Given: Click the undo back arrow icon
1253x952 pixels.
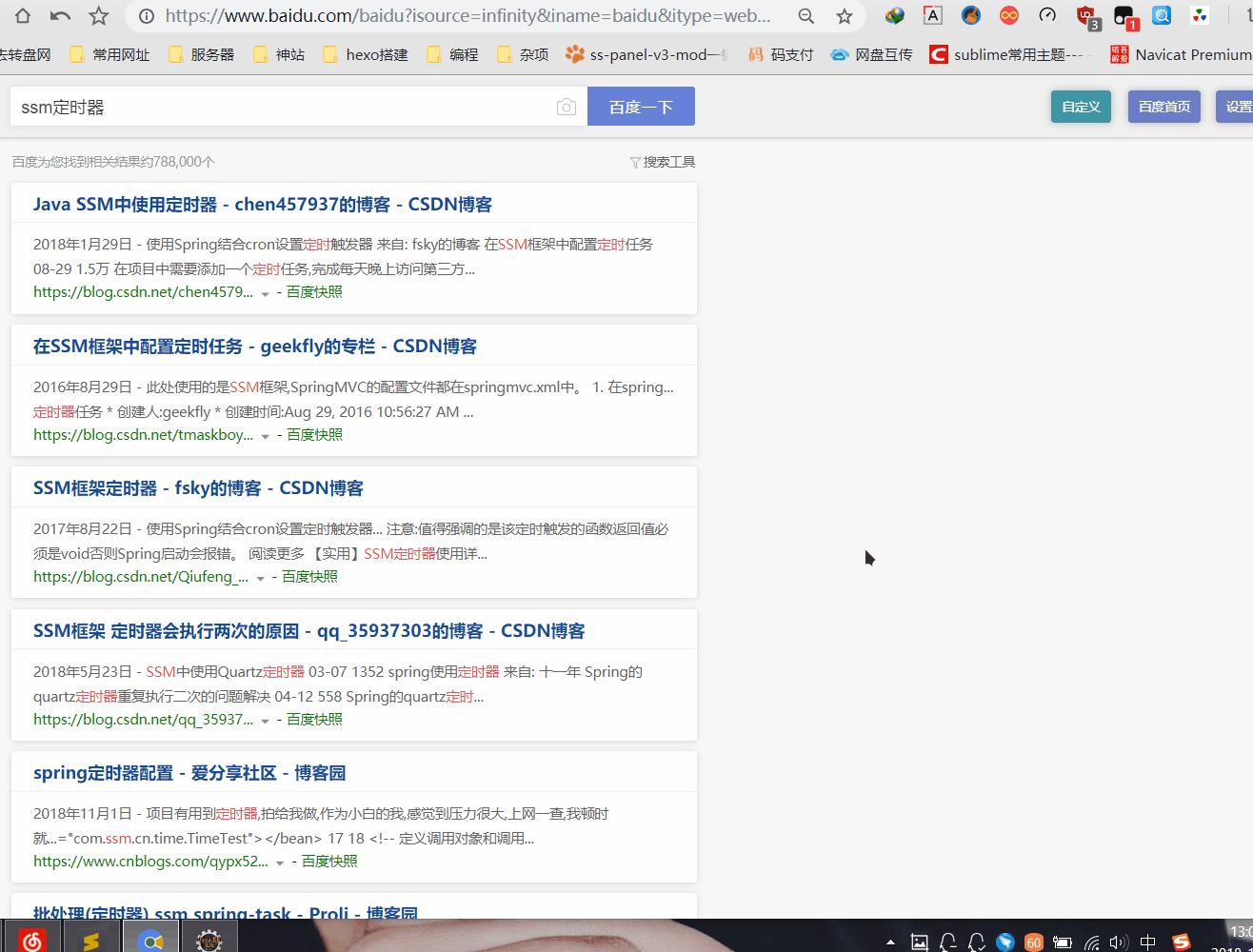Looking at the screenshot, I should 60,15.
